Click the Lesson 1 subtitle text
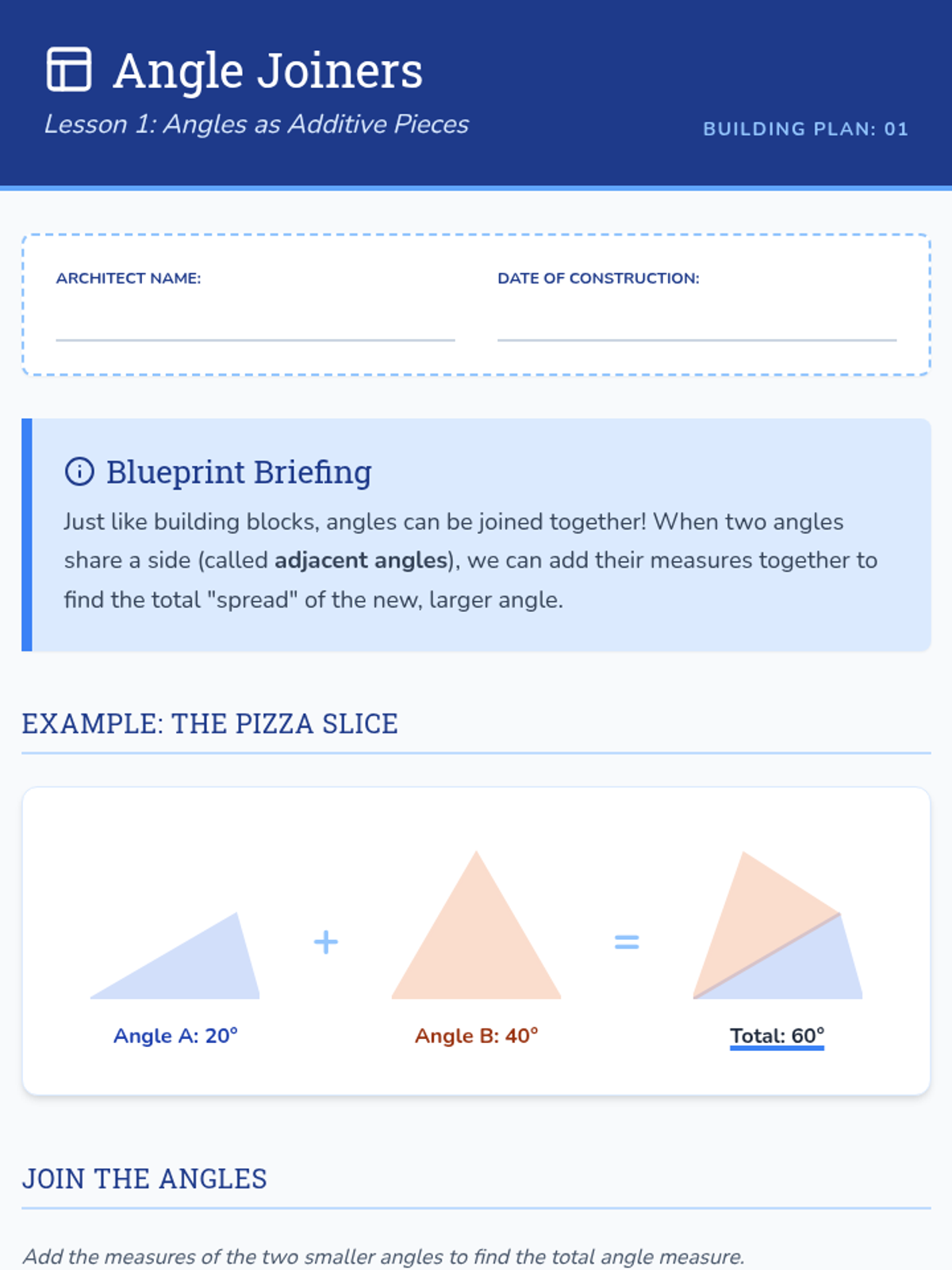This screenshot has height=1270, width=952. tap(256, 124)
